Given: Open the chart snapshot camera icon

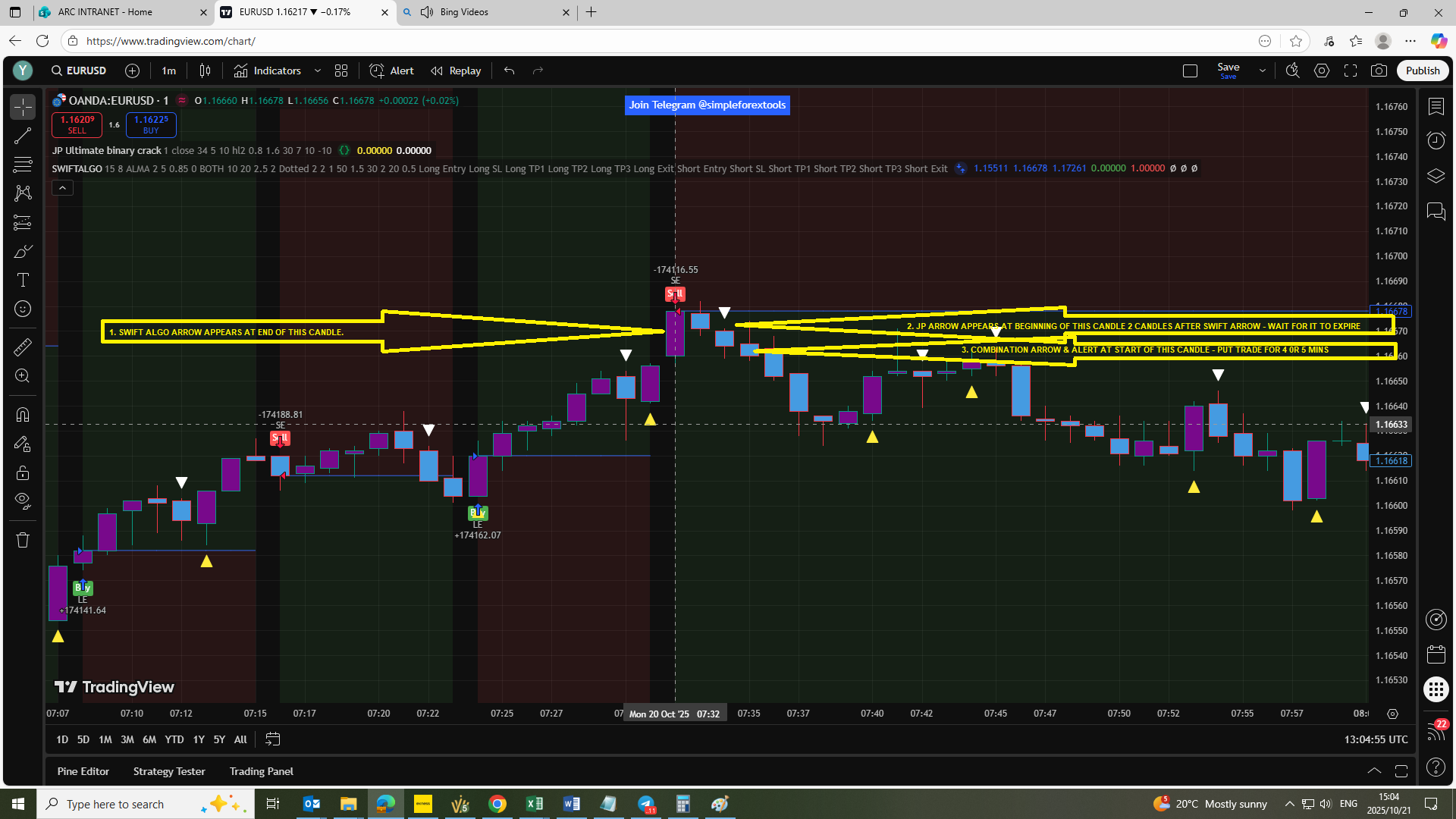Looking at the screenshot, I should (1379, 71).
